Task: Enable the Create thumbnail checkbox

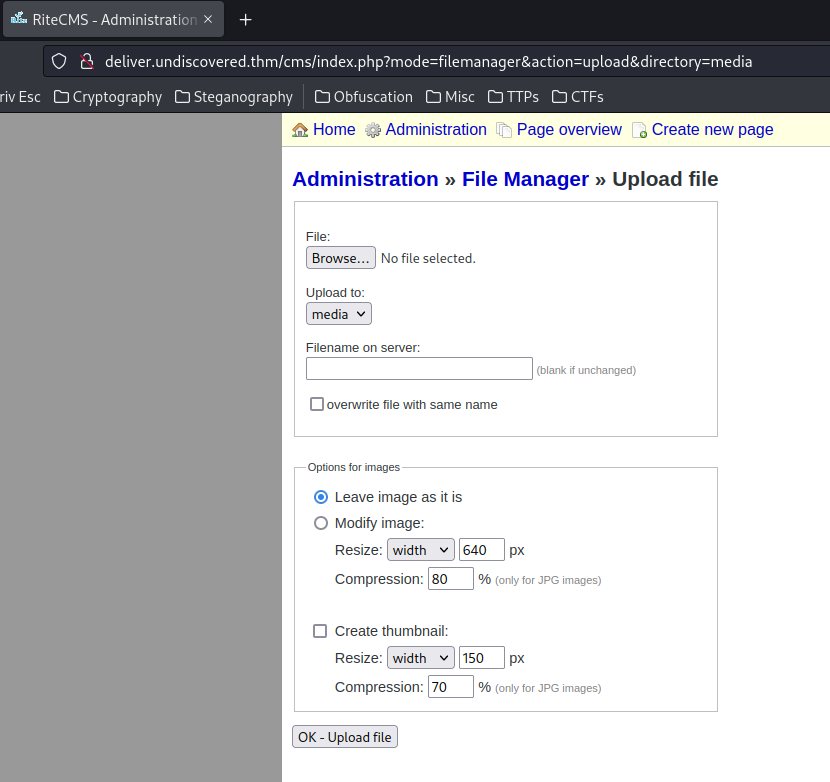Action: tap(320, 631)
